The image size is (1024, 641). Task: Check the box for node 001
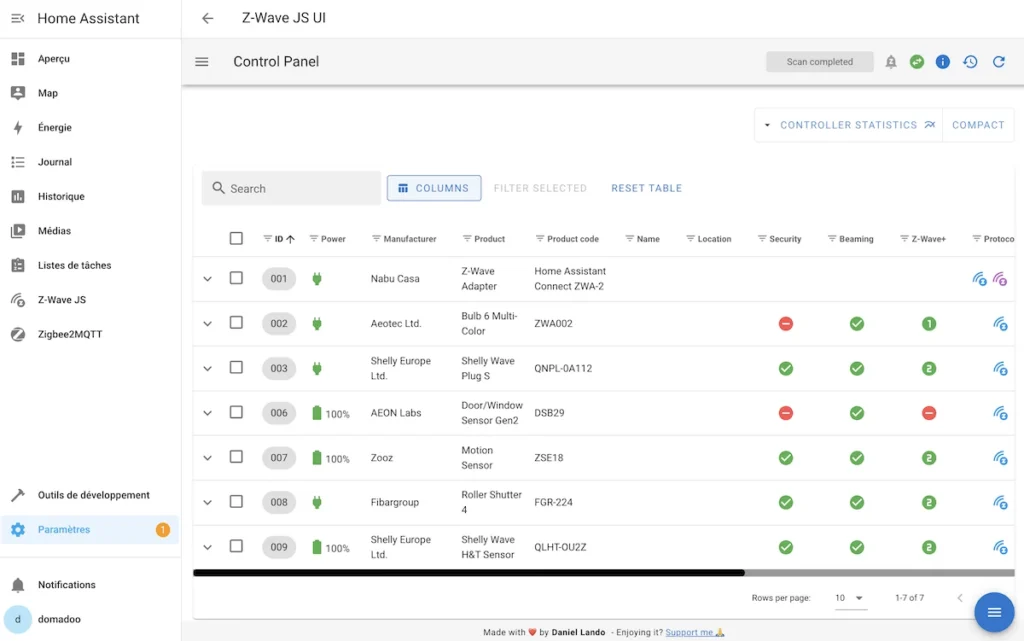click(x=236, y=278)
